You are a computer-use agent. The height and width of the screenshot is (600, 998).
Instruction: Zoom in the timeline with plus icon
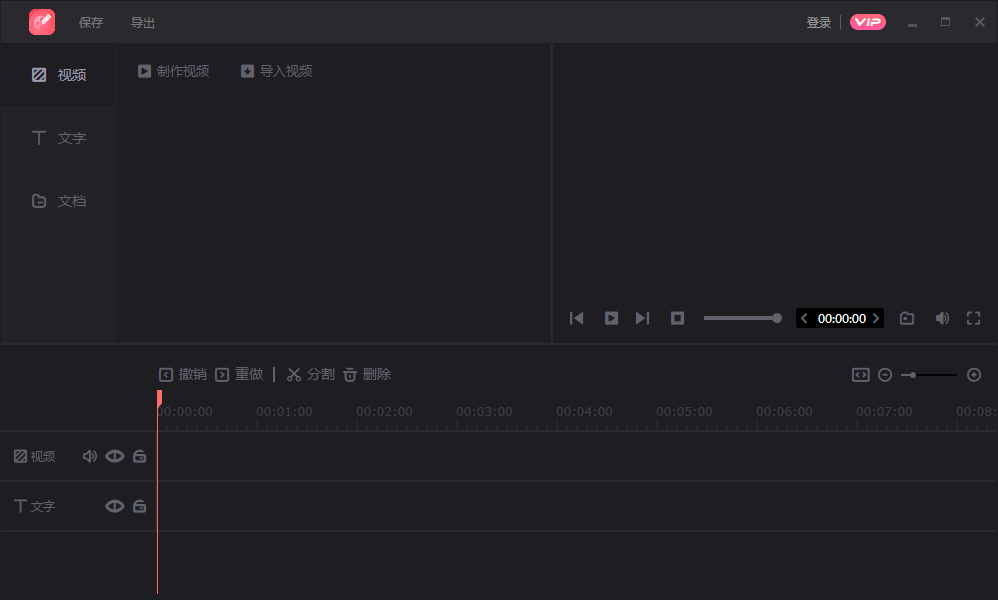[974, 375]
